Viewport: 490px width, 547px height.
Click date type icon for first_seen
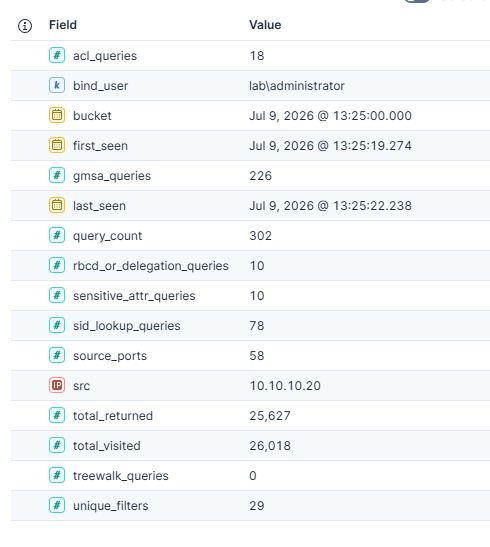click(x=57, y=145)
